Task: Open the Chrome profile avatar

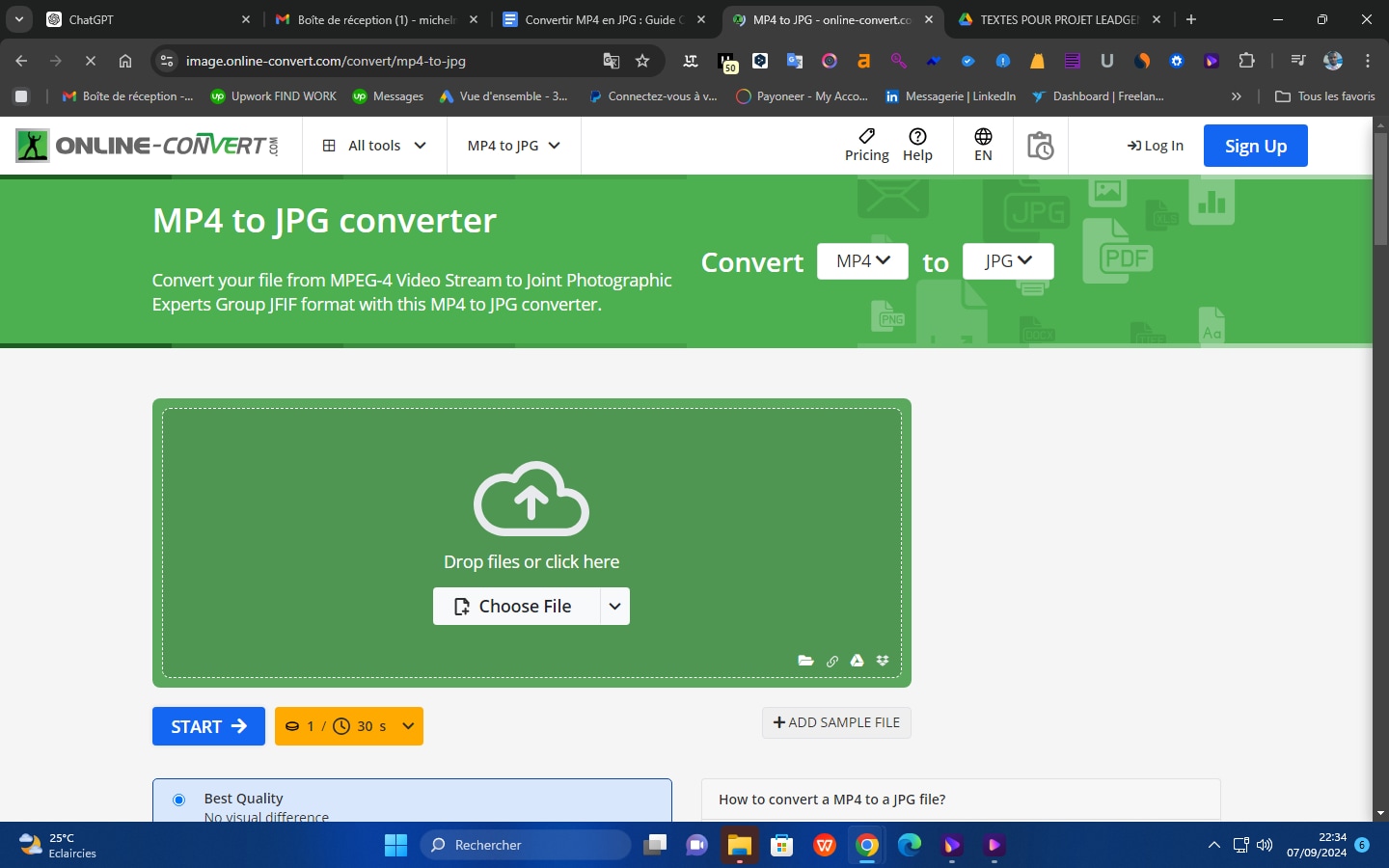Action: click(x=1333, y=61)
